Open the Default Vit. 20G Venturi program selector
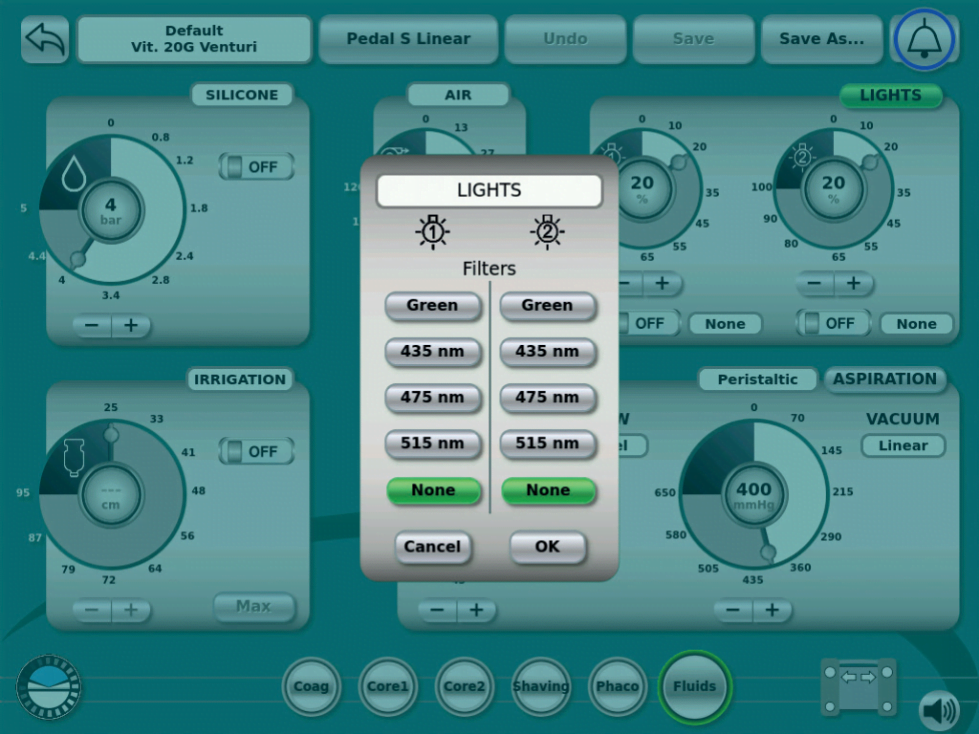The width and height of the screenshot is (979, 734). (x=194, y=39)
